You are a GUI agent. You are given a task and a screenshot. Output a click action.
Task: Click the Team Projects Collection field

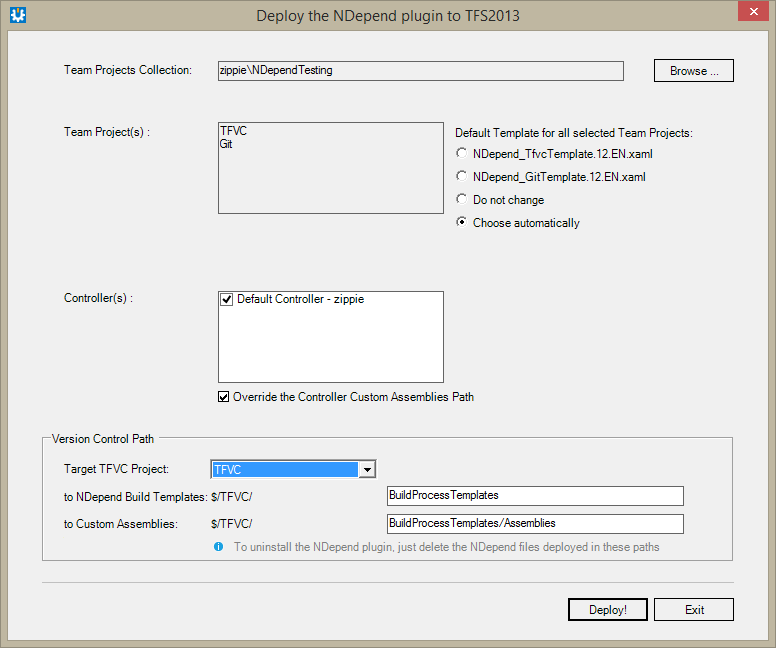[x=421, y=71]
